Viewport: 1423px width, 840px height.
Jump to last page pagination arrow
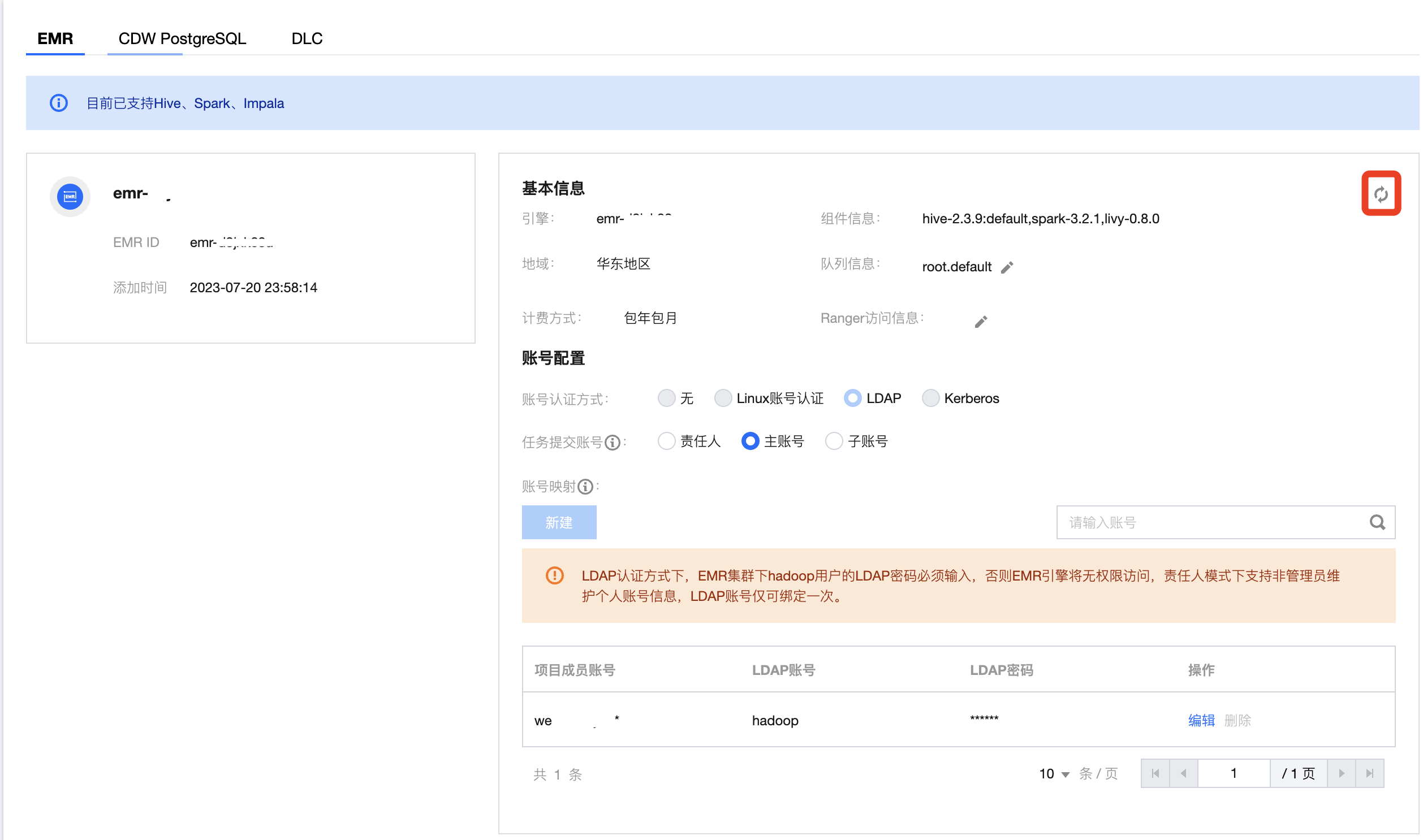coord(1369,773)
